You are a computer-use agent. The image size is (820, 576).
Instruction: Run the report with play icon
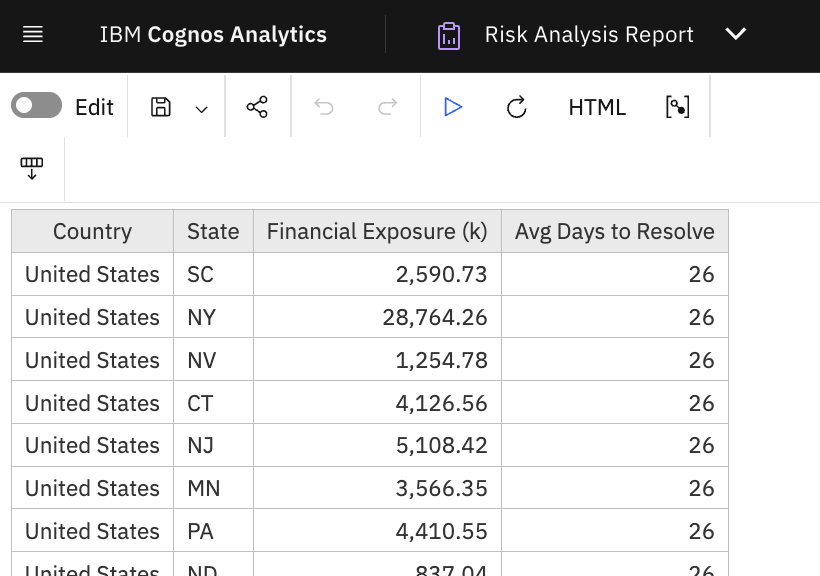[453, 107]
